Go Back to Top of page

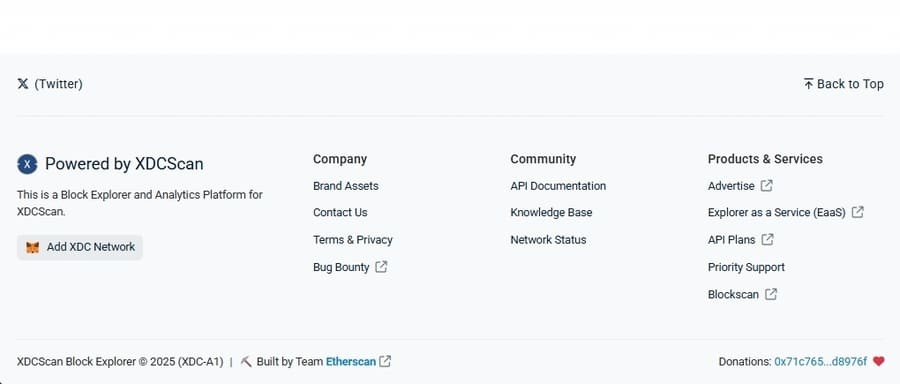[x=843, y=84]
